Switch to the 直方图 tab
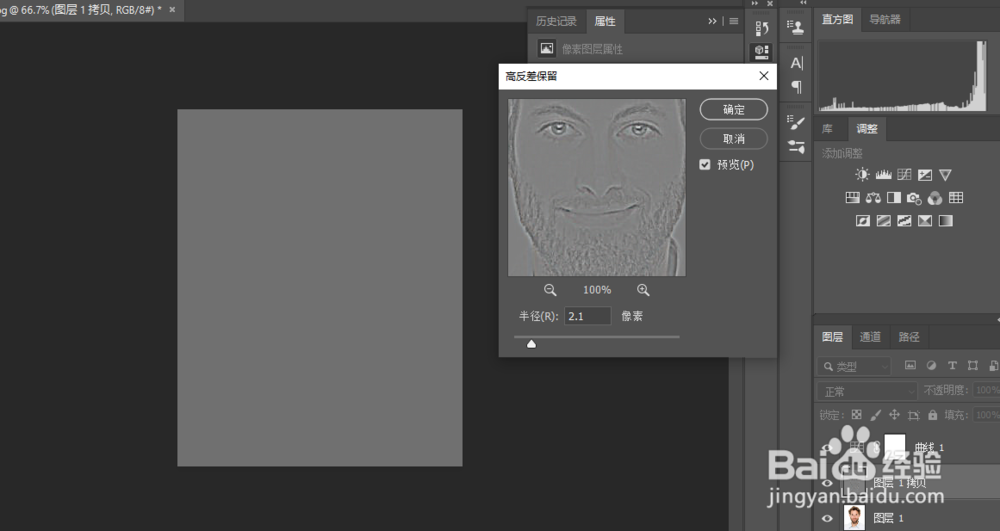 837,19
